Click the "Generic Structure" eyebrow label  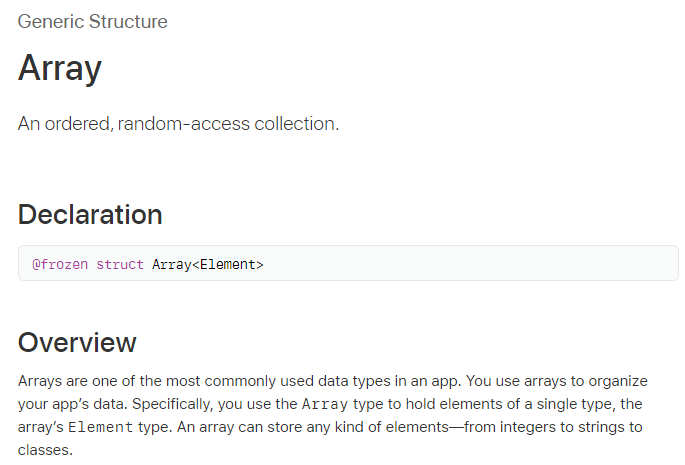(93, 21)
